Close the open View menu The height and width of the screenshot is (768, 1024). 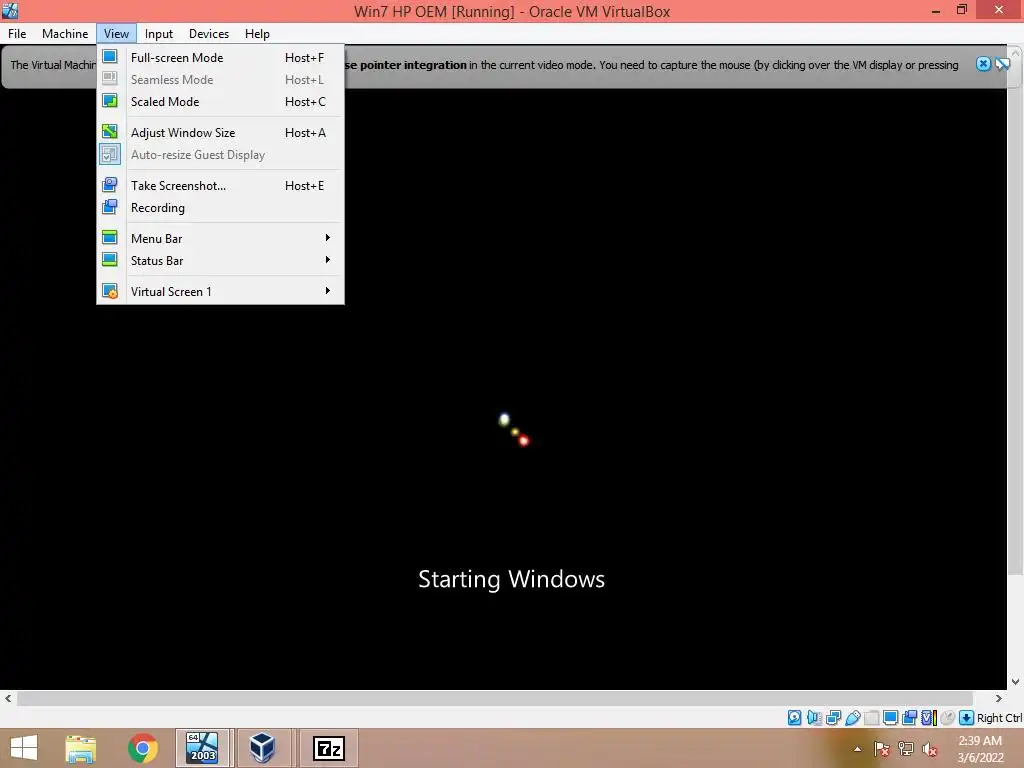[116, 34]
